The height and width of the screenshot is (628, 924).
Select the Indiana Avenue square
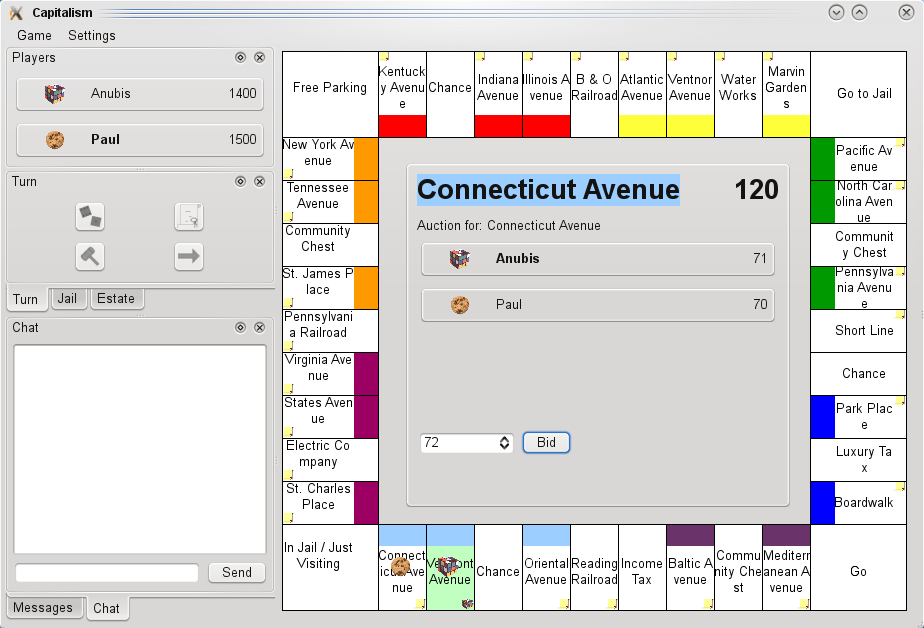[x=498, y=94]
